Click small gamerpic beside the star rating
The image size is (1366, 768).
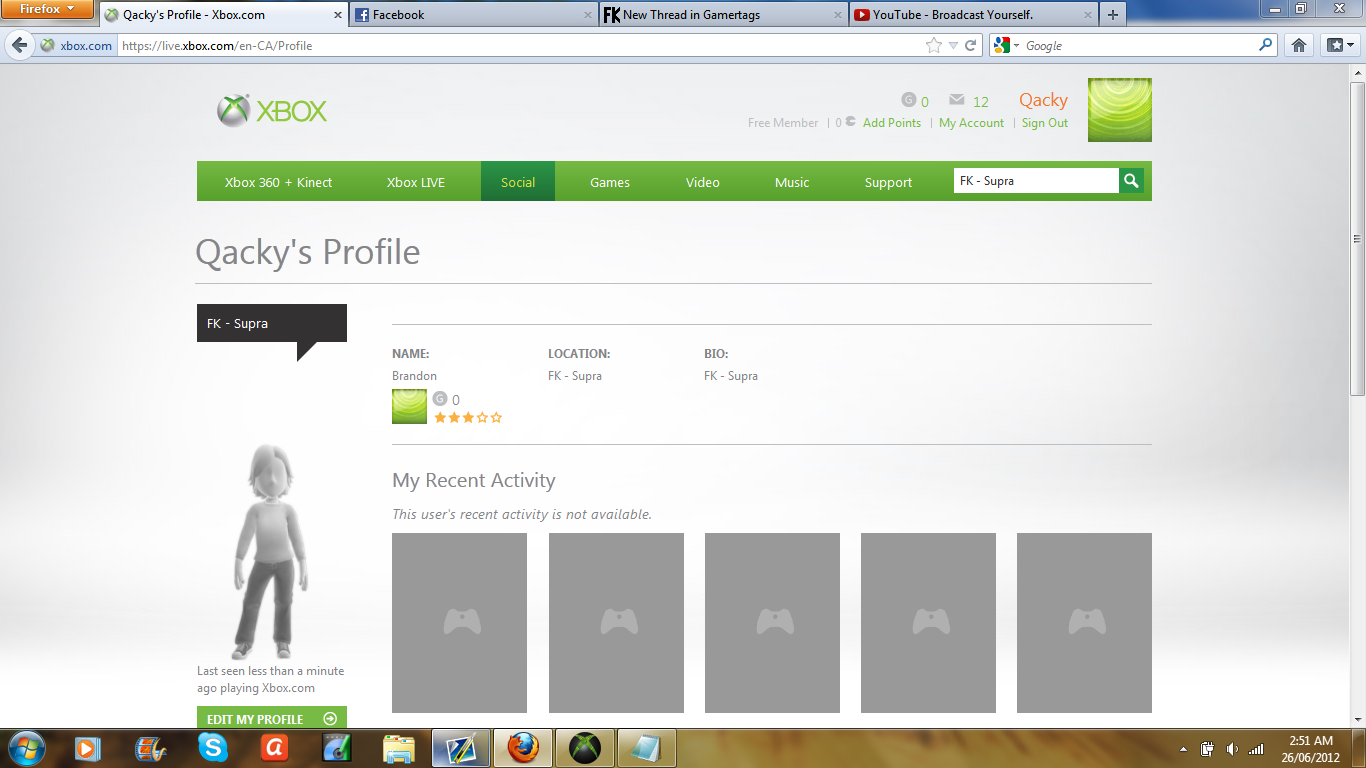click(409, 407)
